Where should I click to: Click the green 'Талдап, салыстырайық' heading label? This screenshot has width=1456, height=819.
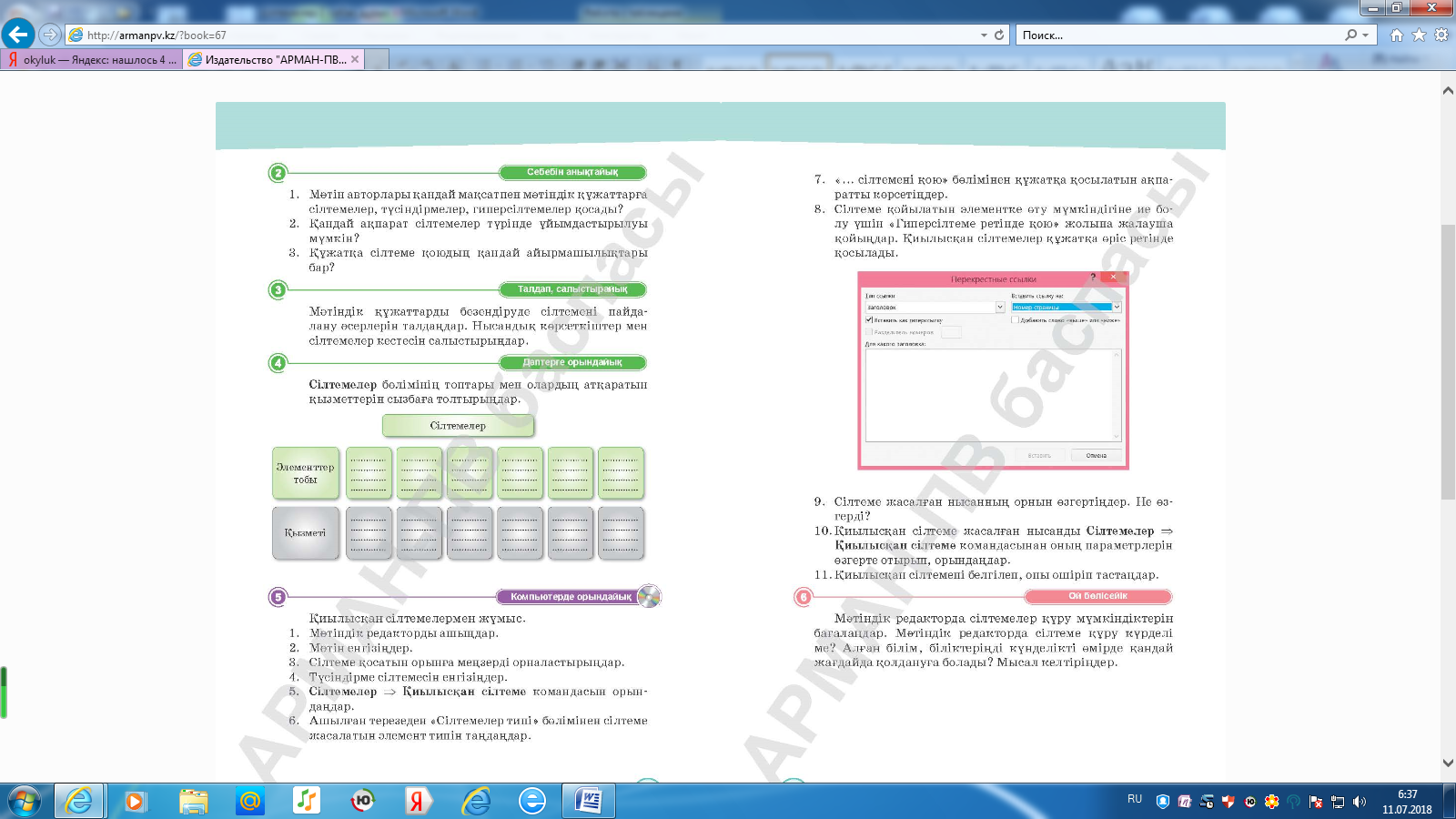coord(572,289)
